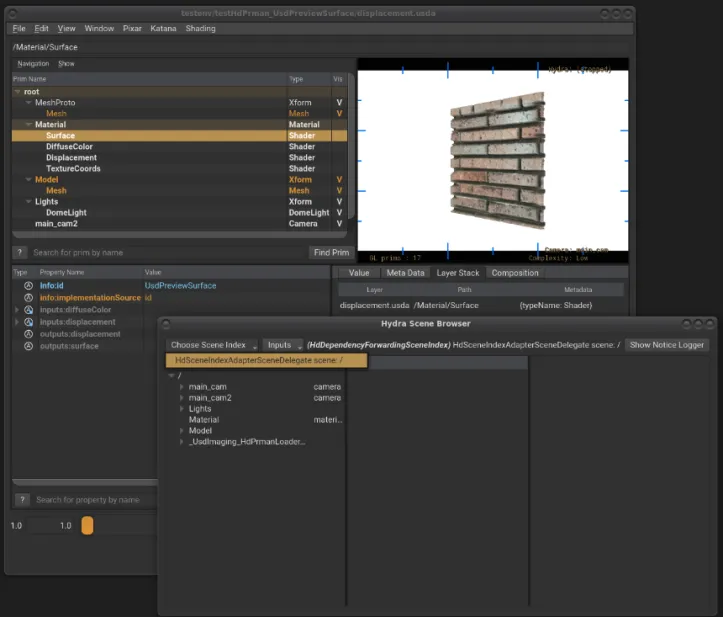The height and width of the screenshot is (617, 724).
Task: Open the Choose Scene Index dropdown
Action: click(213, 345)
